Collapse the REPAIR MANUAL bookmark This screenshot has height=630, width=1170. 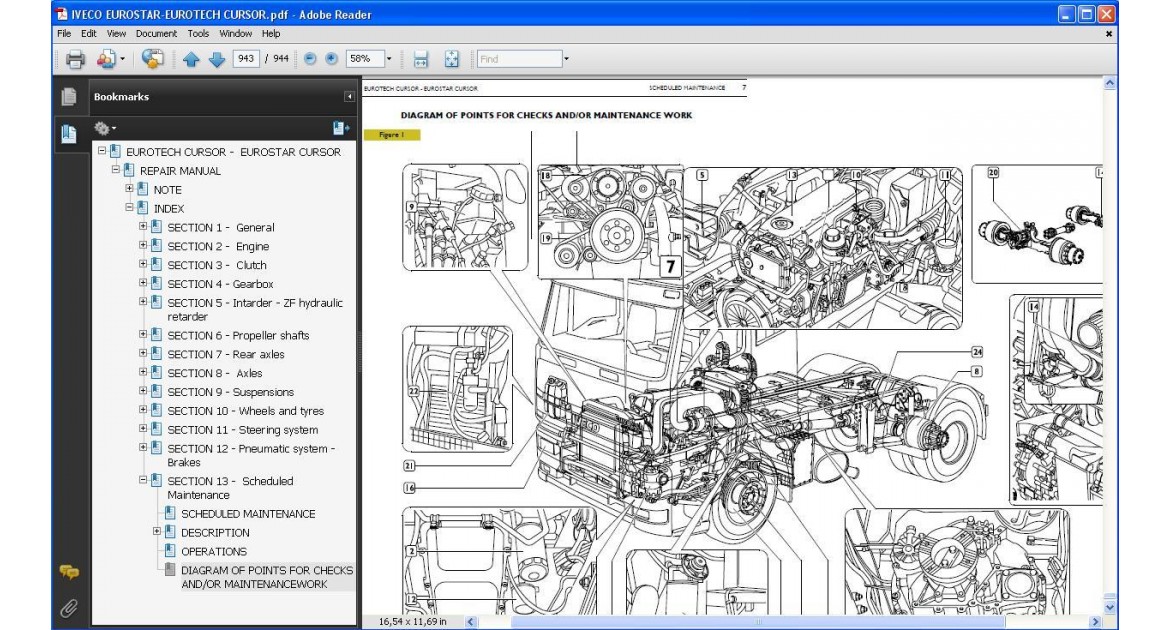click(116, 169)
